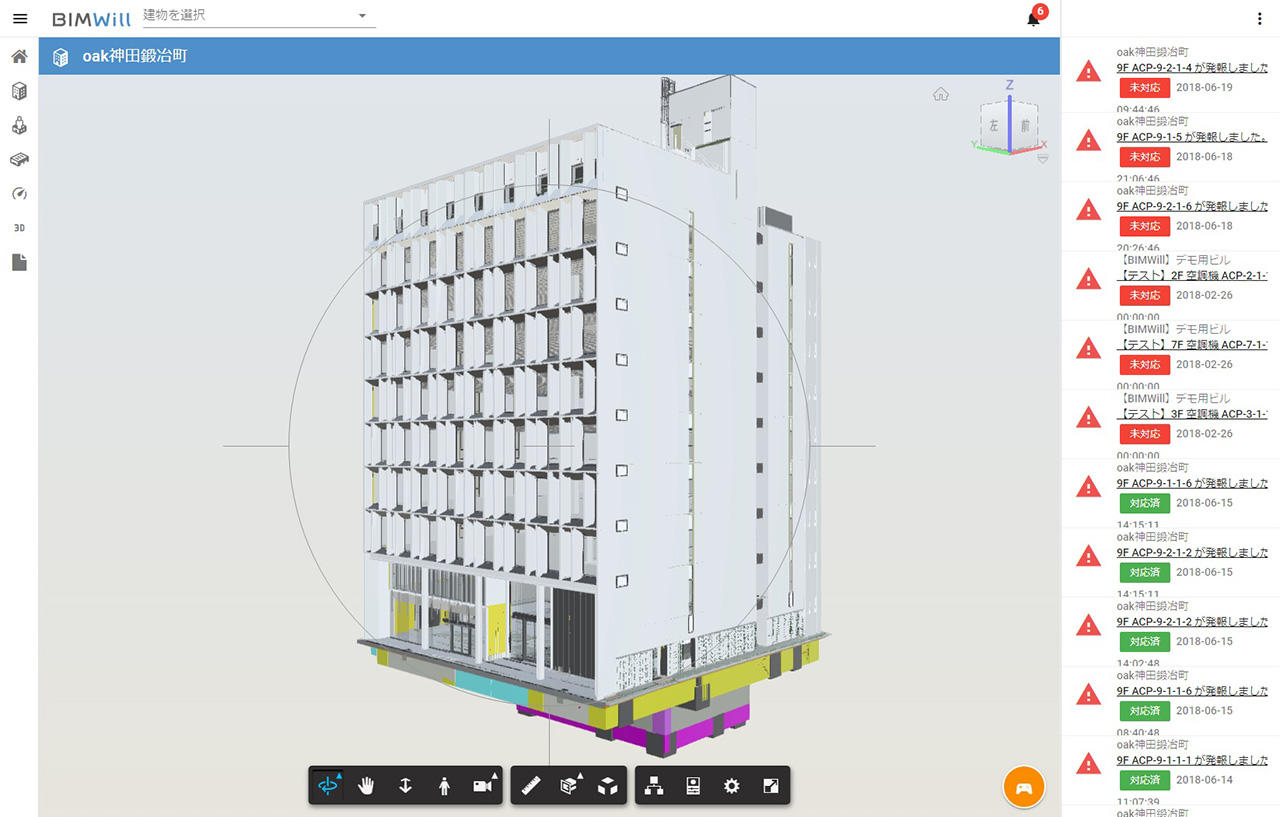Choose the First Person walk tool
The height and width of the screenshot is (817, 1280).
[x=444, y=786]
